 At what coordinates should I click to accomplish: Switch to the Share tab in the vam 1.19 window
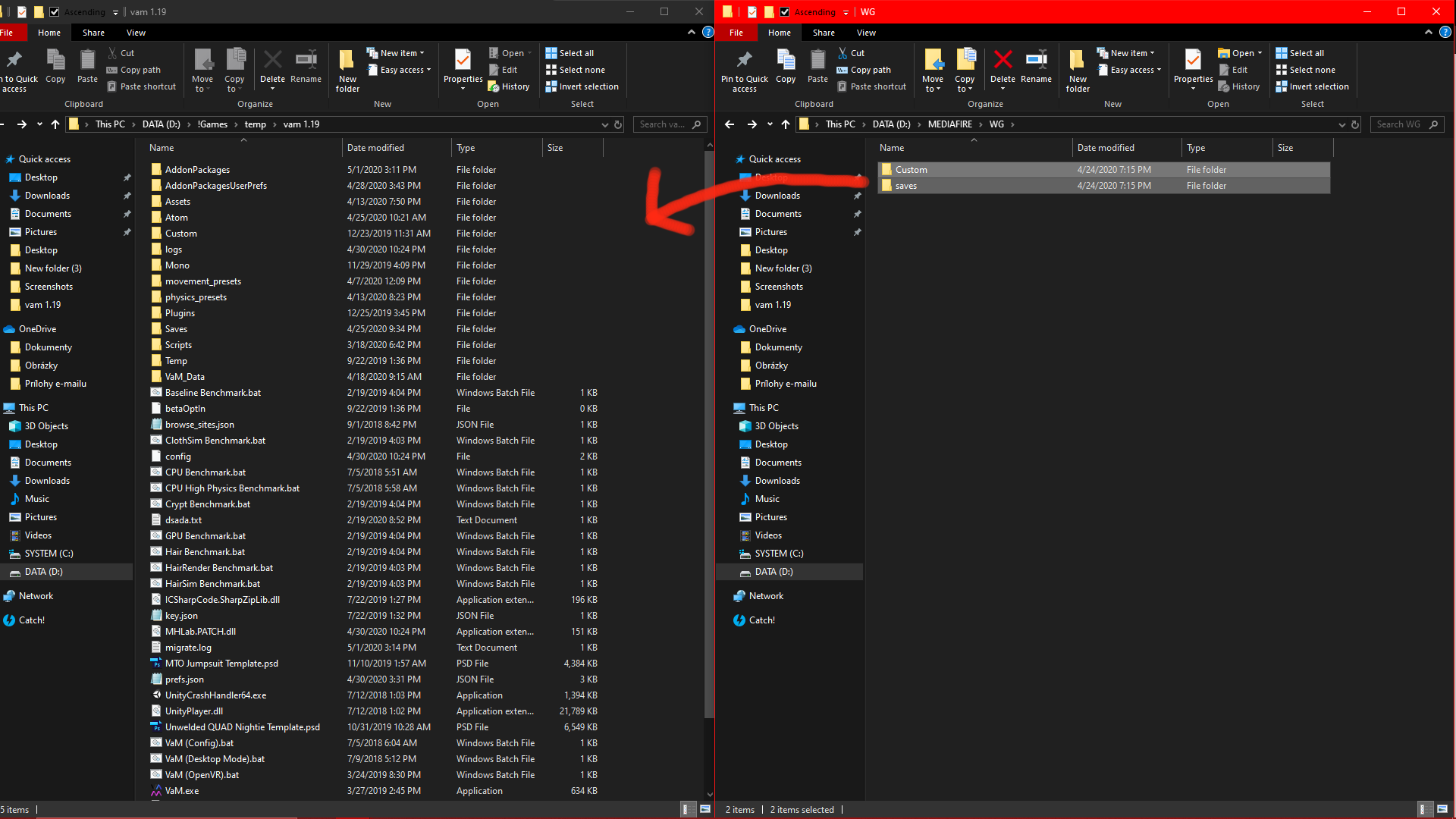pyautogui.click(x=93, y=33)
